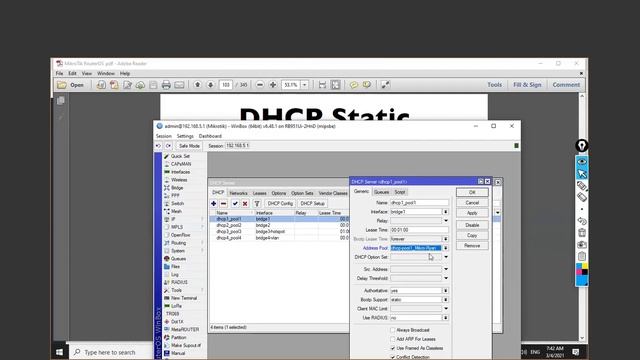Viewport: 640px width, 360px height.
Task: Toggle WinBox Safe Mode
Action: (x=189, y=146)
